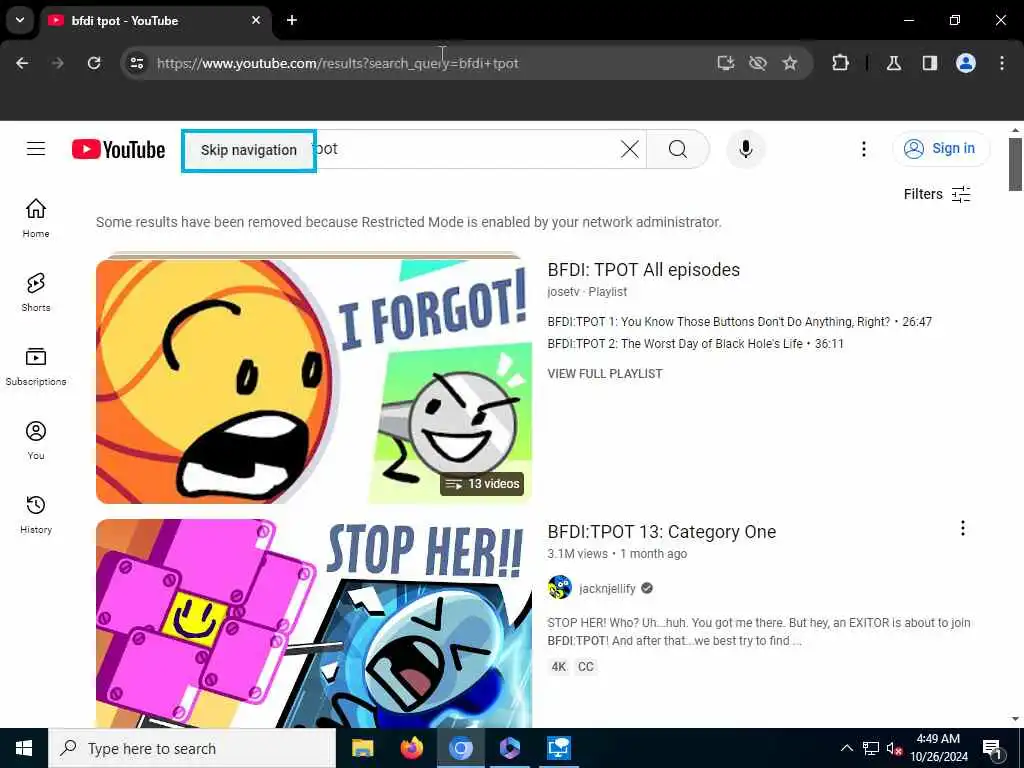Open a new browser tab

pyautogui.click(x=292, y=20)
